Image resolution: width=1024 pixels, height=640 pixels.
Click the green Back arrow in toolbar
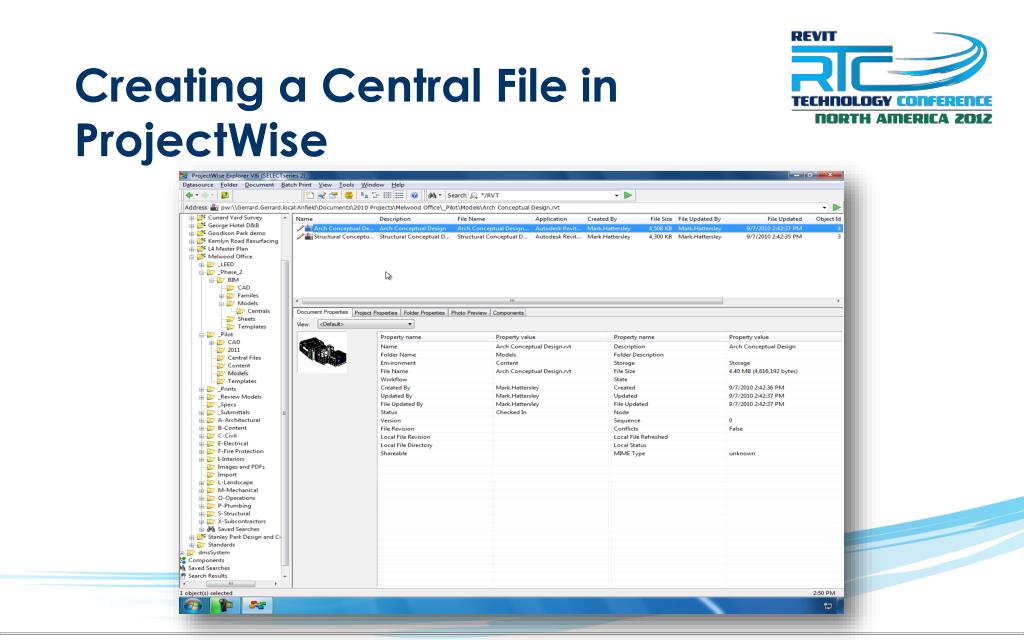click(x=189, y=195)
